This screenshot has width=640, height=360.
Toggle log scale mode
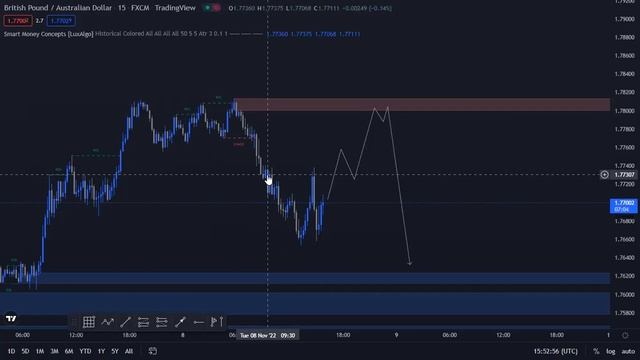point(611,351)
